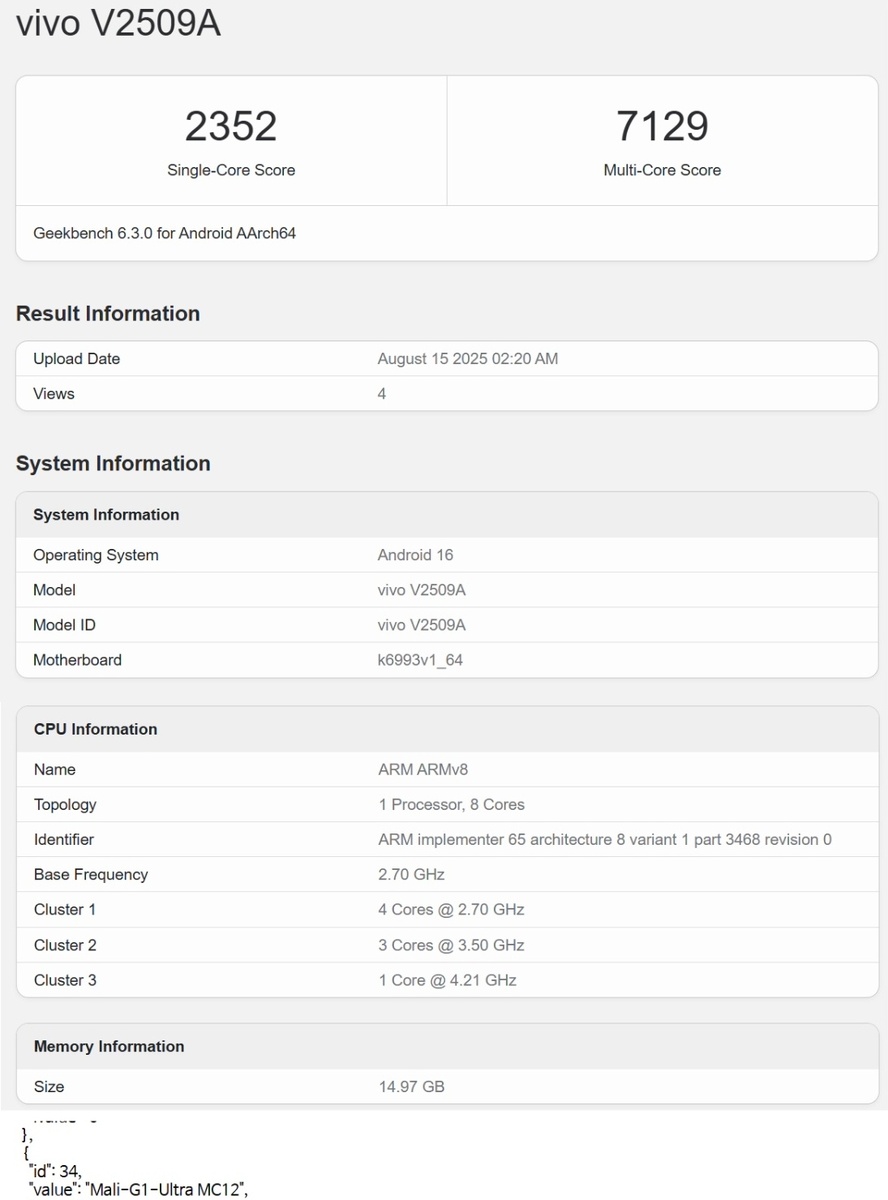Click the Memory Information table header

(447, 1046)
